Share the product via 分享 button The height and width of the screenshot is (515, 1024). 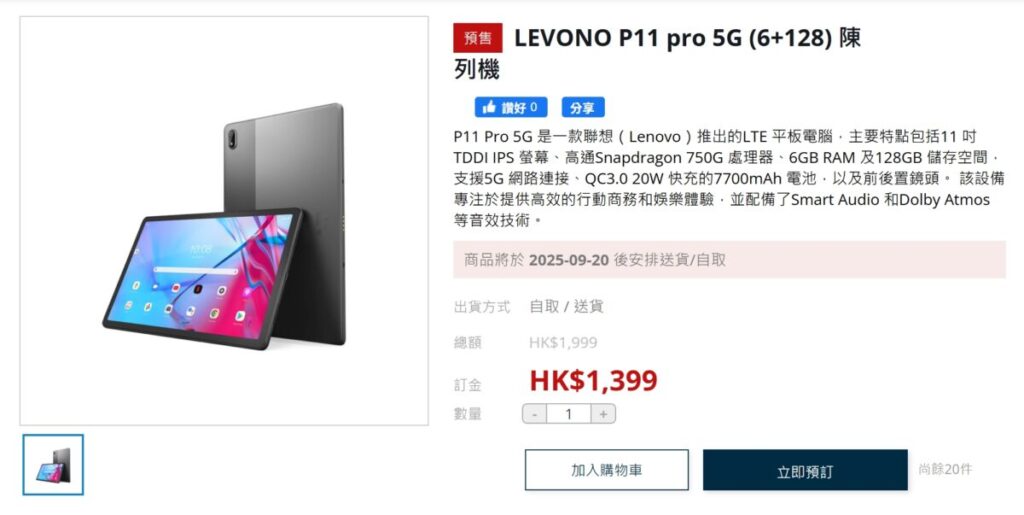[x=583, y=107]
